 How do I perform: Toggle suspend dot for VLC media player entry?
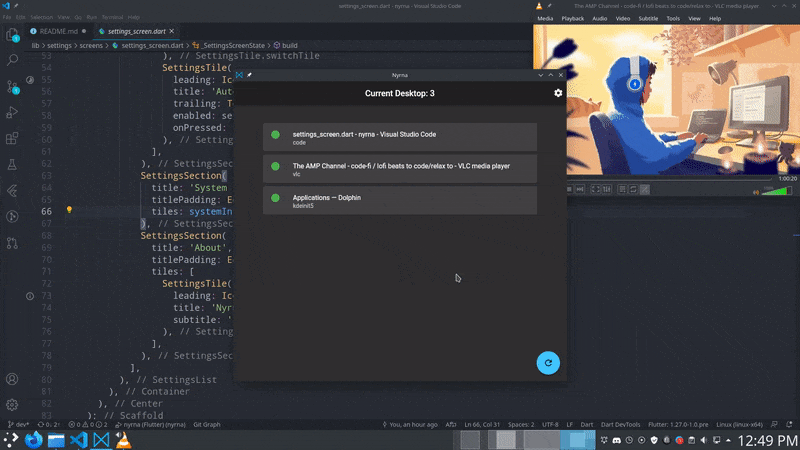pyautogui.click(x=276, y=166)
